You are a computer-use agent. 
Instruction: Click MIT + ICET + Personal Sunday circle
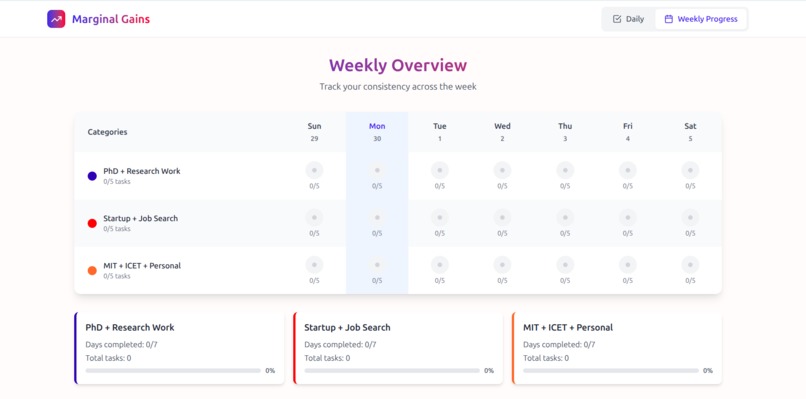[315, 265]
